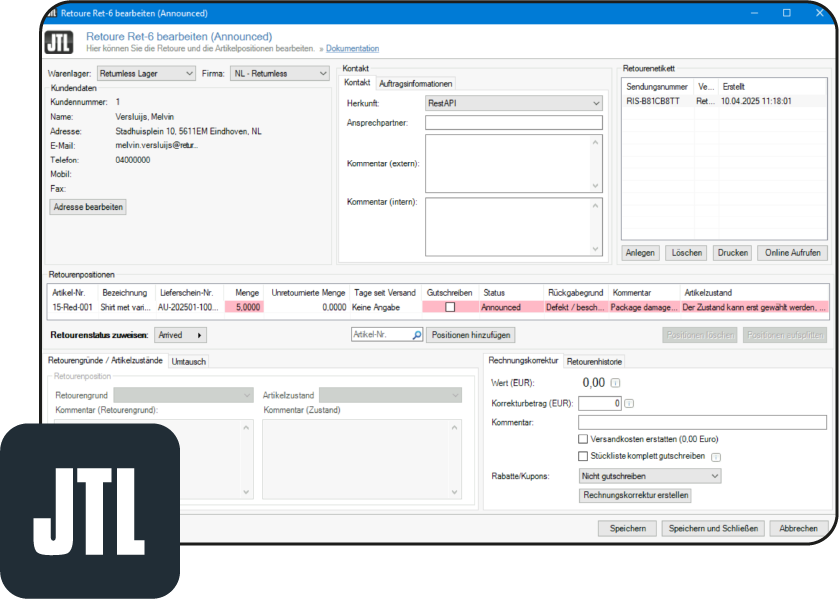Image resolution: width=839 pixels, height=599 pixels.
Task: Click the Anlegen button
Action: [640, 253]
